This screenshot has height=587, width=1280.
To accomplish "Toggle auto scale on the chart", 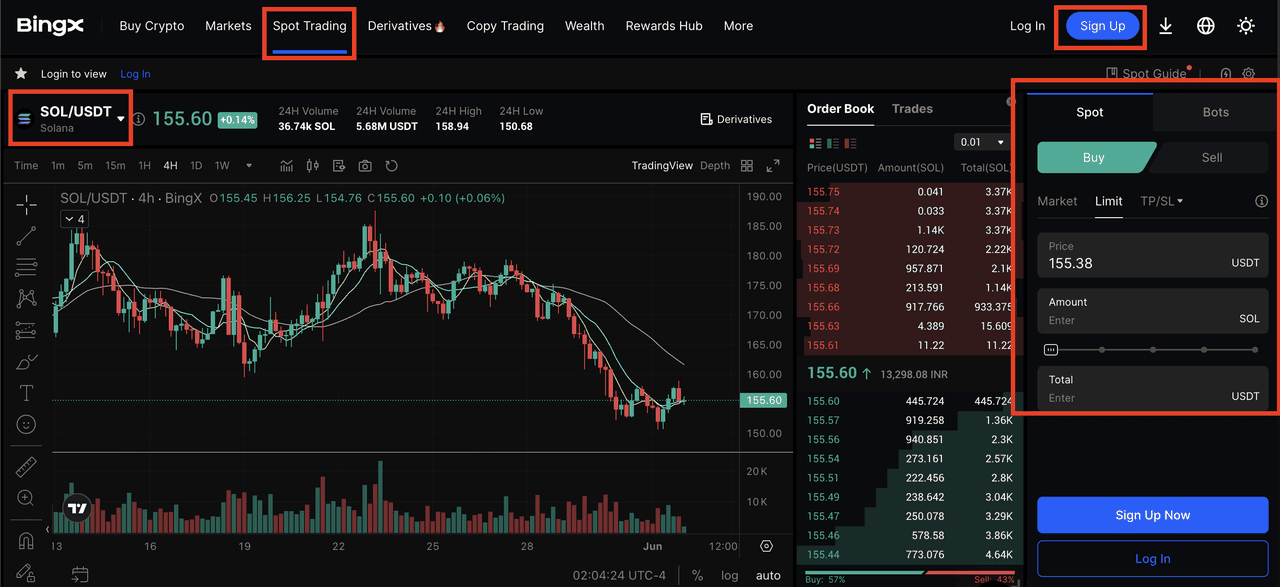I will pos(768,575).
